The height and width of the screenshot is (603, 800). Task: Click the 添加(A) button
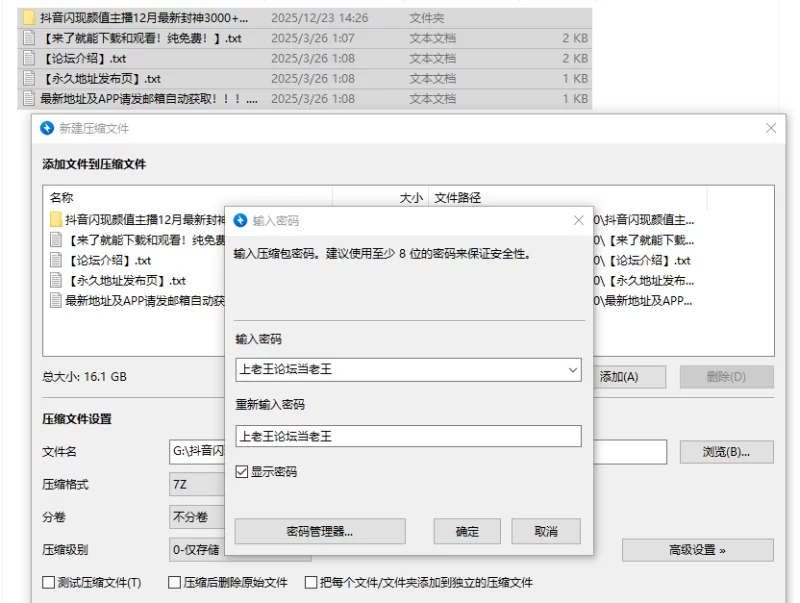[x=630, y=377]
